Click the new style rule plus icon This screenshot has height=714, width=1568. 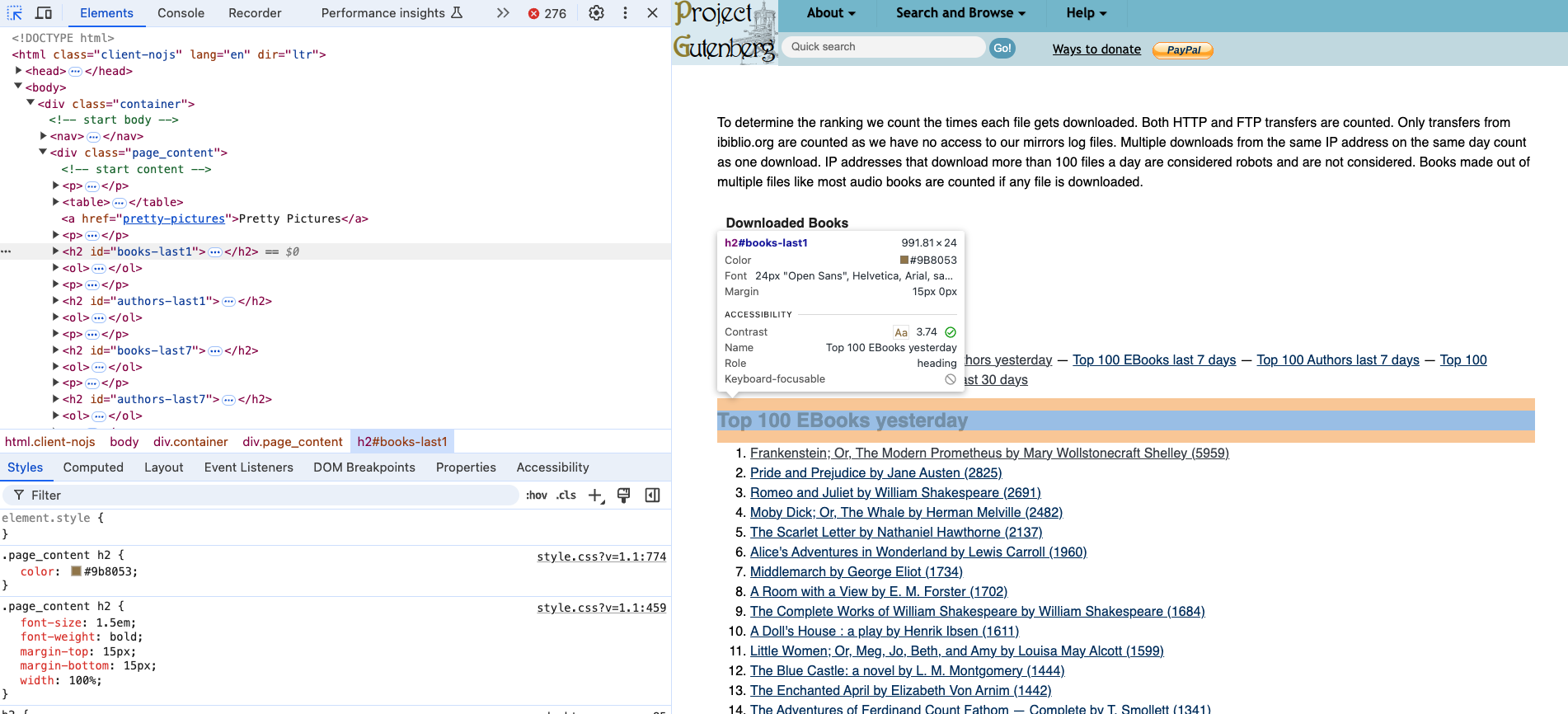coord(595,496)
